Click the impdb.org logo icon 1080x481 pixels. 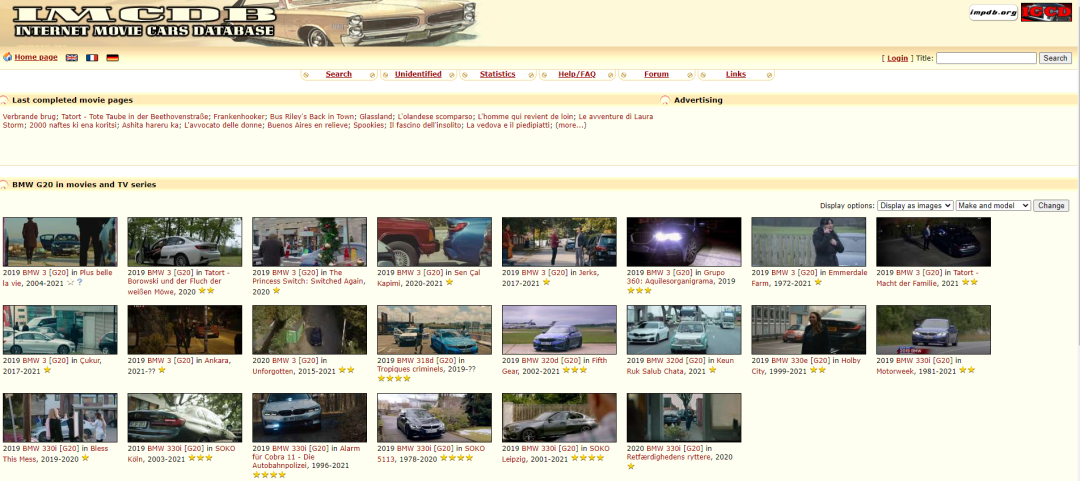993,13
